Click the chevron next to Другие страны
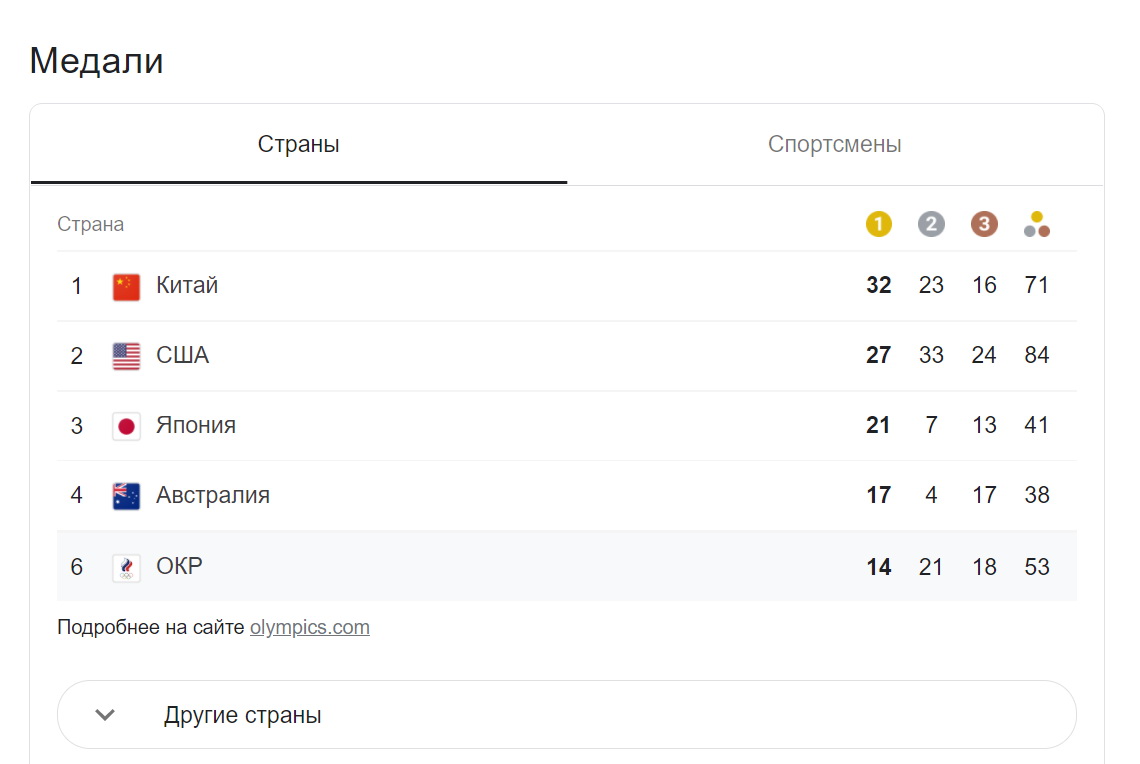 pos(105,715)
